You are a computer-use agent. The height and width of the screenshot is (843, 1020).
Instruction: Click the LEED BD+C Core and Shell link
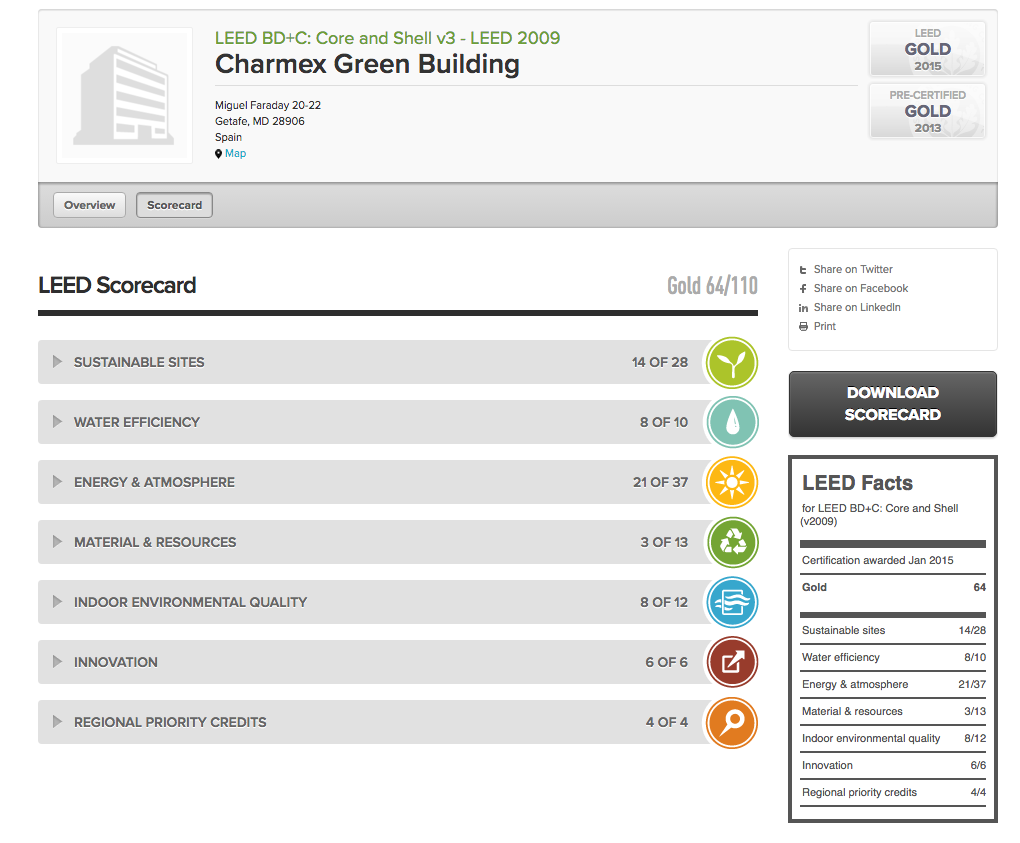point(387,38)
